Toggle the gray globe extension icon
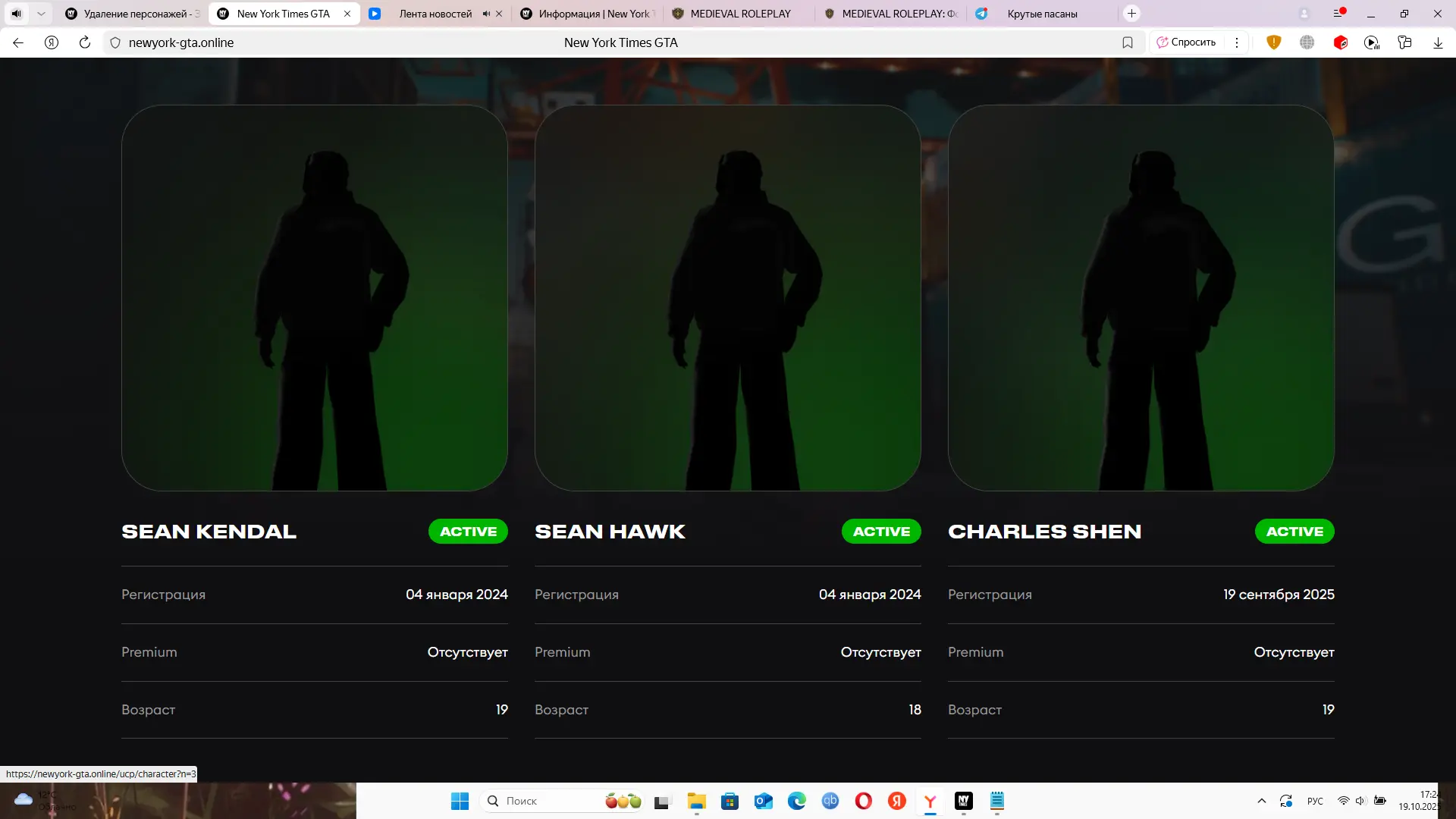Viewport: 1456px width, 819px height. (1307, 42)
